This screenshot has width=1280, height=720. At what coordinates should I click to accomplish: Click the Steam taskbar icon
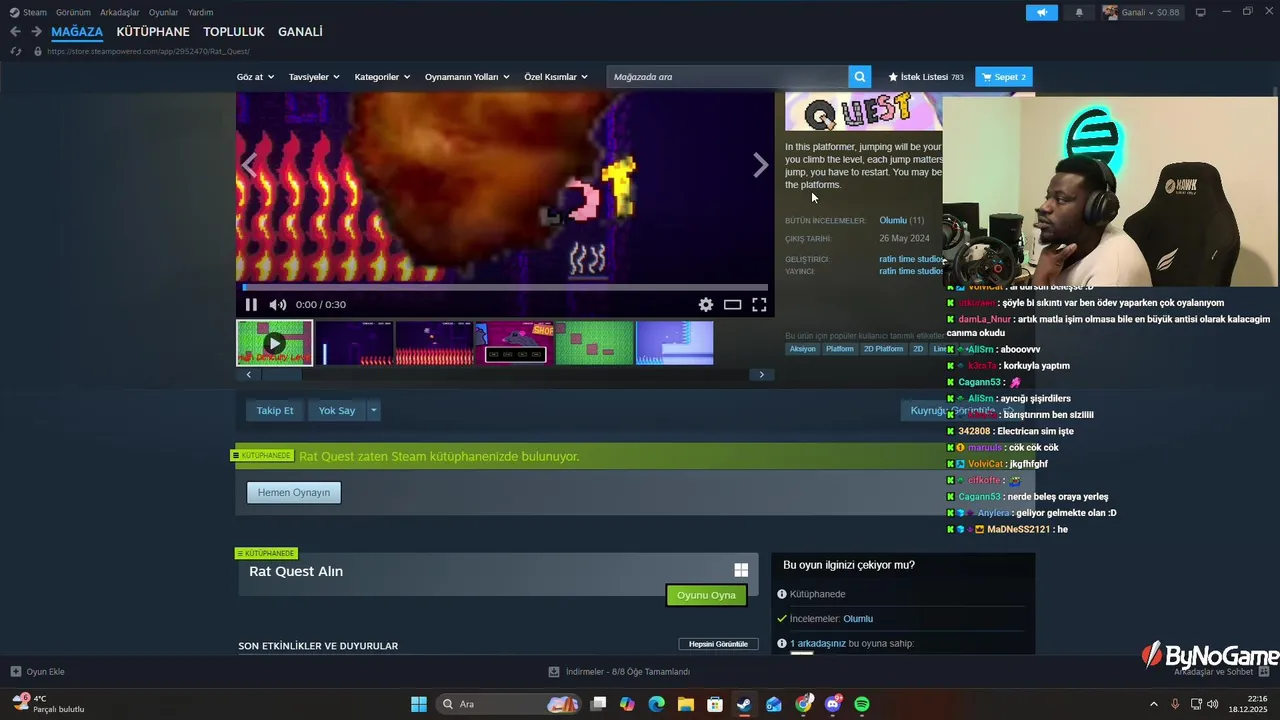744,704
